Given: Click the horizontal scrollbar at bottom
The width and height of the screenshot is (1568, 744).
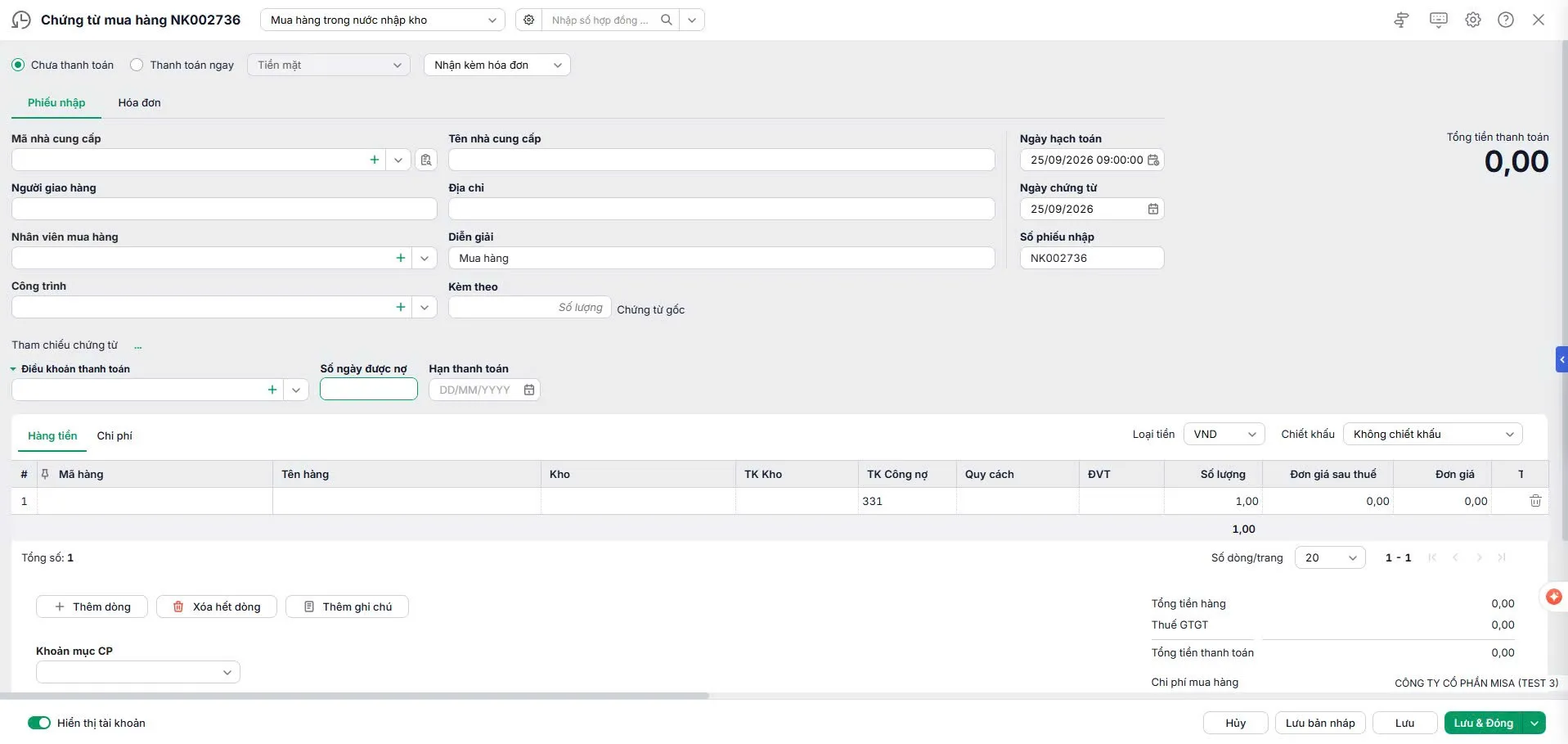Looking at the screenshot, I should click(354, 696).
